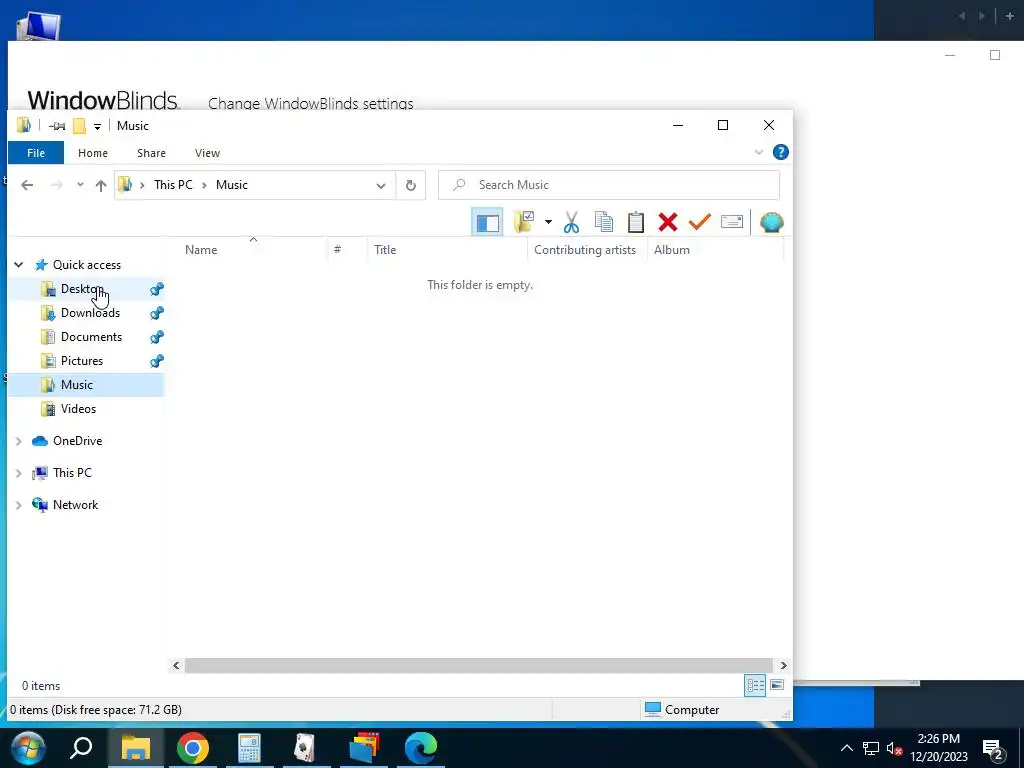Go back with the back arrow

[x=27, y=185]
